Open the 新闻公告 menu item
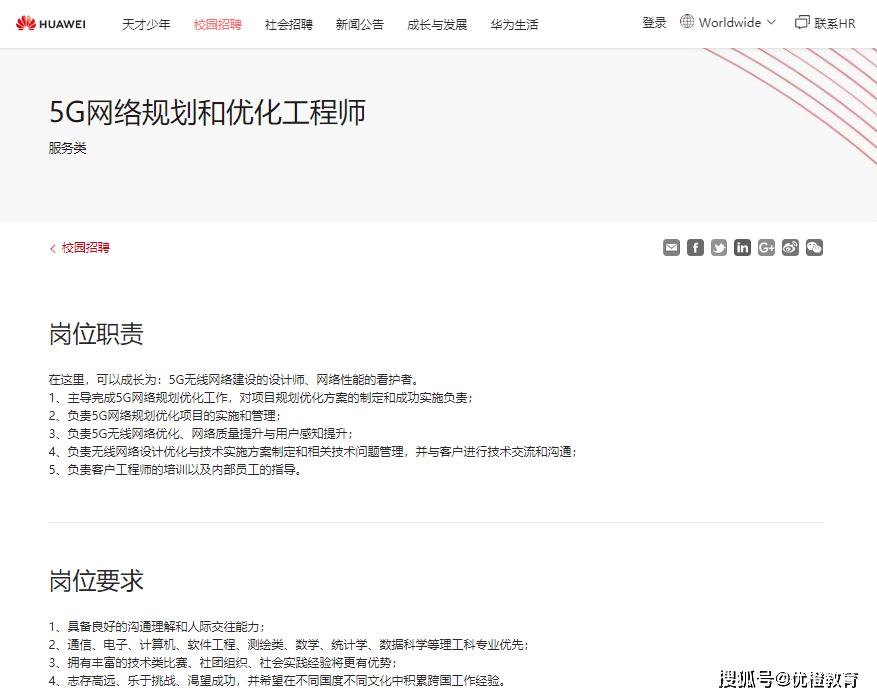The width and height of the screenshot is (877, 698). 360,24
